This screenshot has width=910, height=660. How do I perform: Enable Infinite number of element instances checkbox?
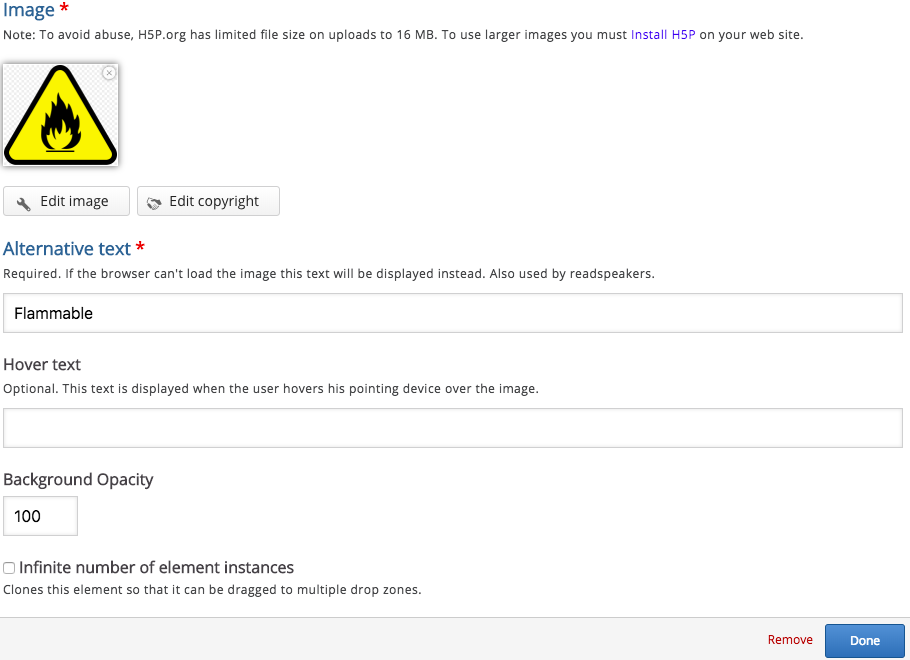tap(9, 568)
